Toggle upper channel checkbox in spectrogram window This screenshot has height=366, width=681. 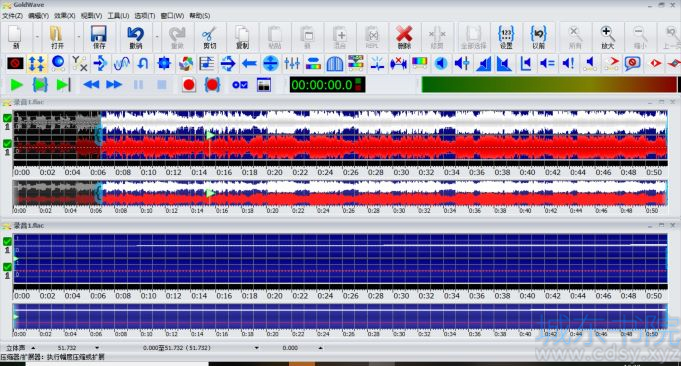point(7,241)
